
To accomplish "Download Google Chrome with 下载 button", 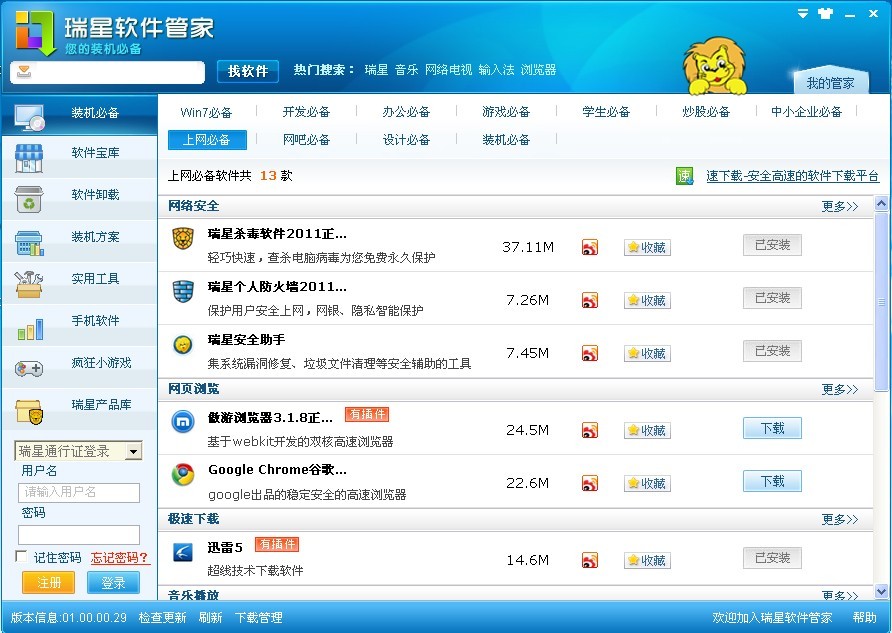I will [772, 481].
